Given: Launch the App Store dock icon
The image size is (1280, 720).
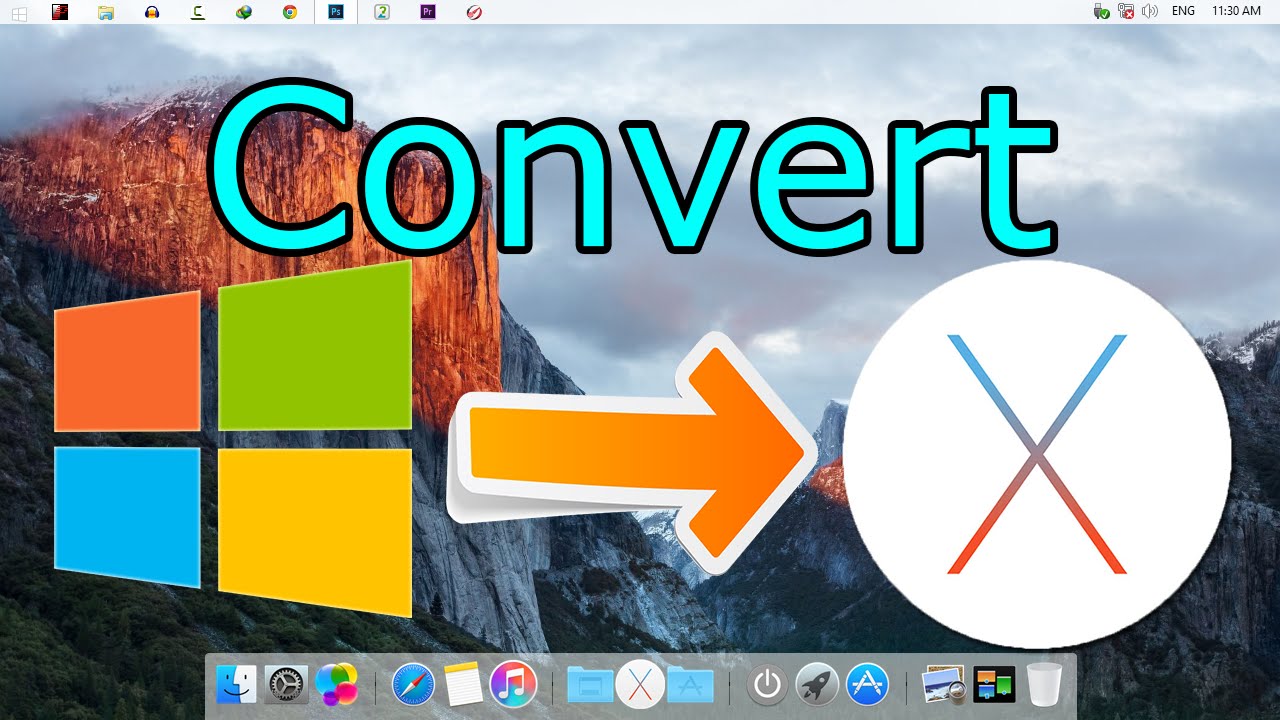Looking at the screenshot, I should click(x=867, y=685).
